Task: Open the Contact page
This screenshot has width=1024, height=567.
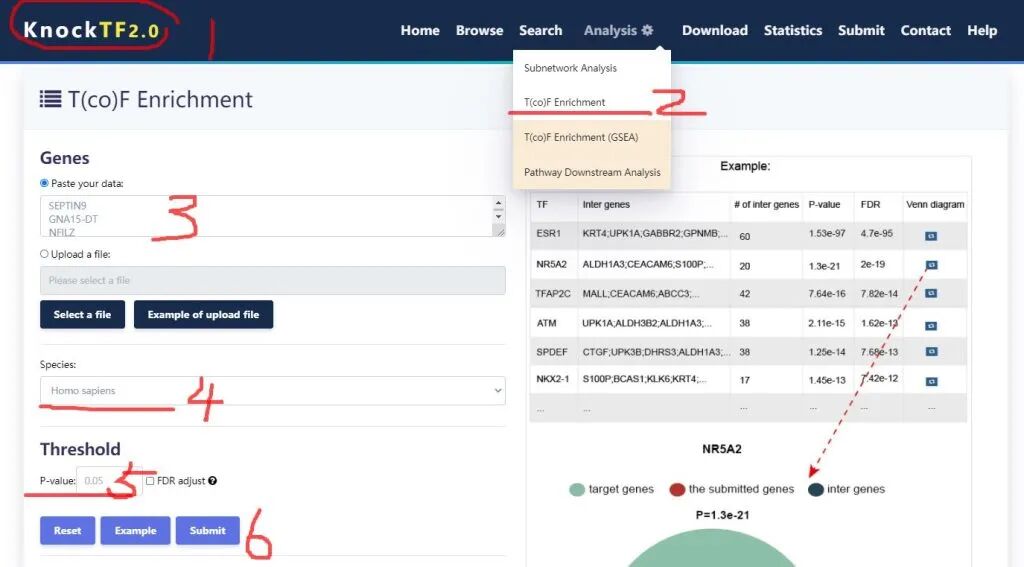Action: pos(925,30)
